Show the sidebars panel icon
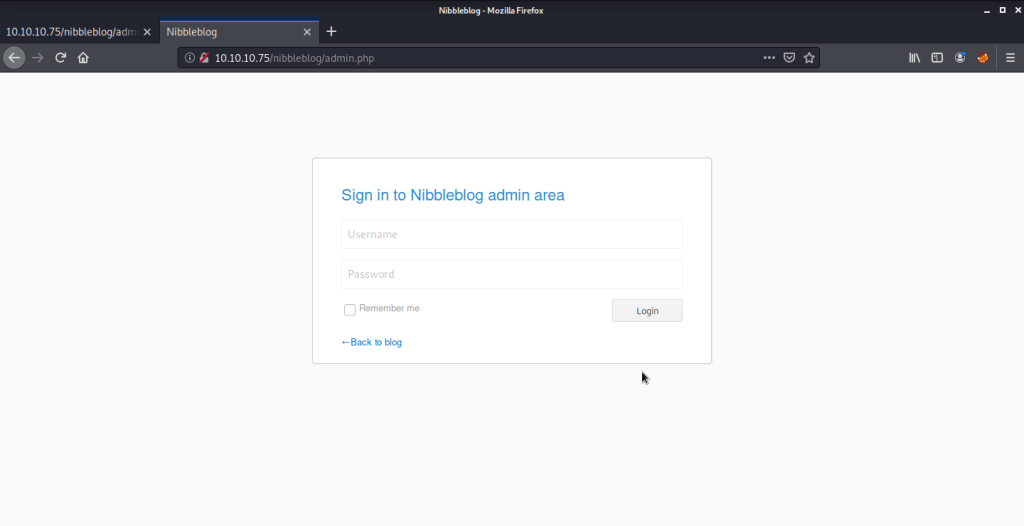 click(937, 58)
